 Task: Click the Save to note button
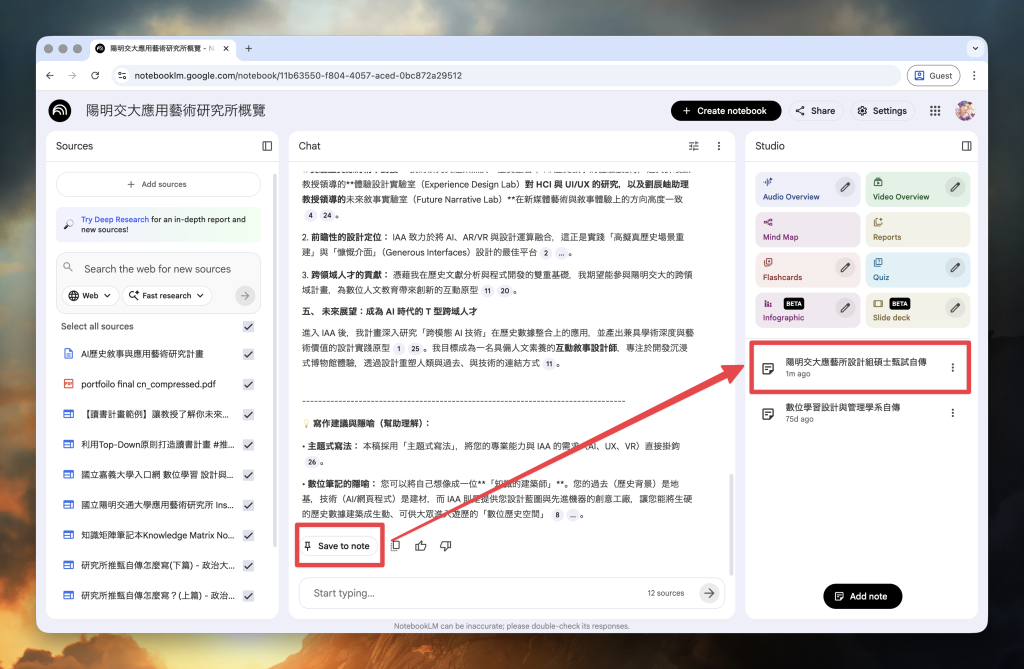click(x=339, y=545)
